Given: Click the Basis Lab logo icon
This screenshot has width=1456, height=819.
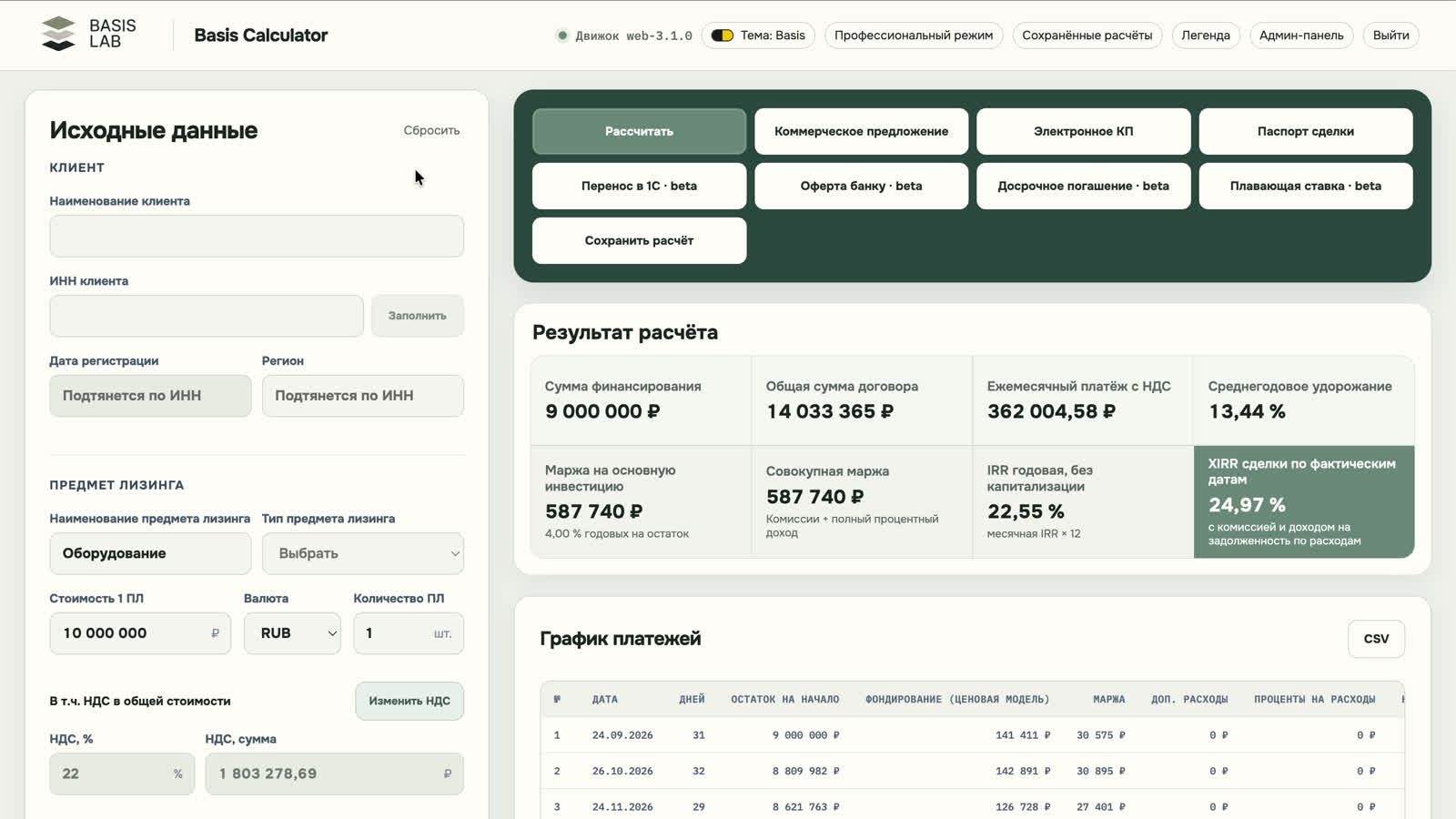Looking at the screenshot, I should [59, 34].
